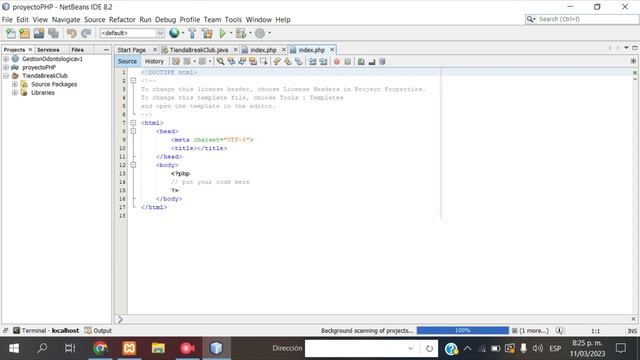Expand the proyectoPHP project node
The width and height of the screenshot is (640, 360).
pyautogui.click(x=6, y=67)
